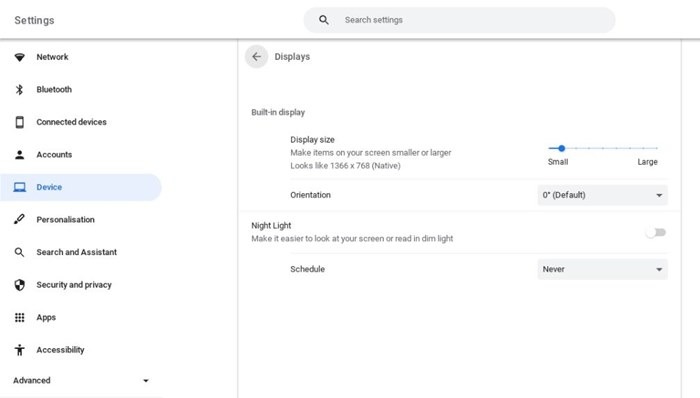This screenshot has height=398, width=700.
Task: Click the Device laptop icon
Action: (x=19, y=187)
